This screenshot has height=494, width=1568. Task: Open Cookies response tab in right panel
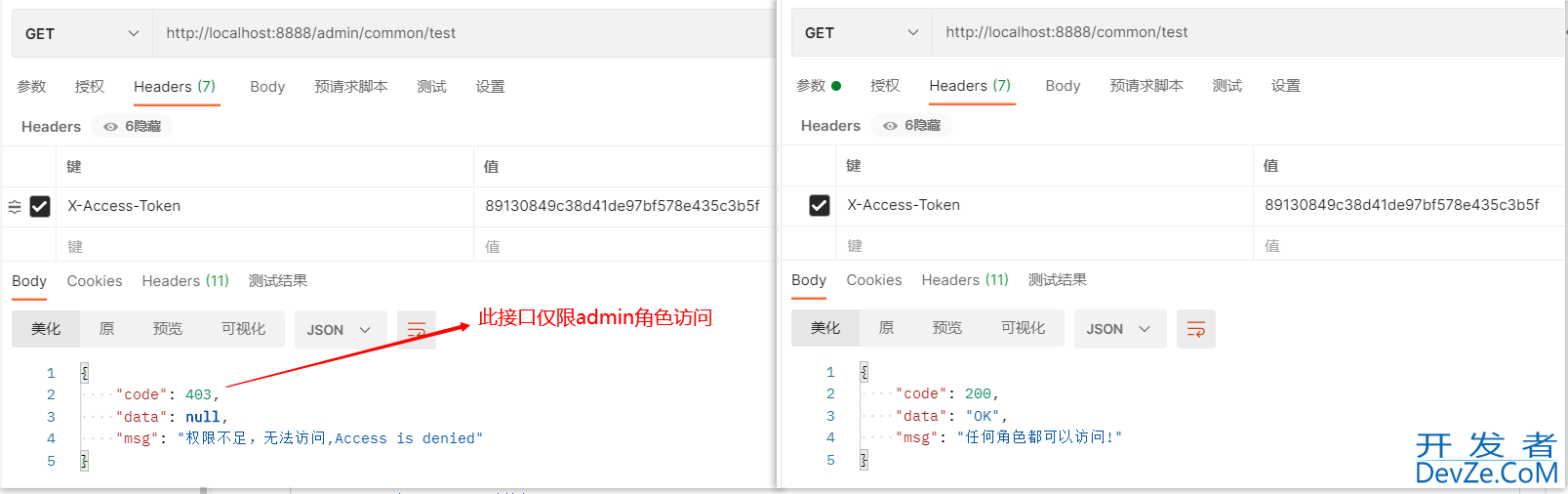(874, 279)
